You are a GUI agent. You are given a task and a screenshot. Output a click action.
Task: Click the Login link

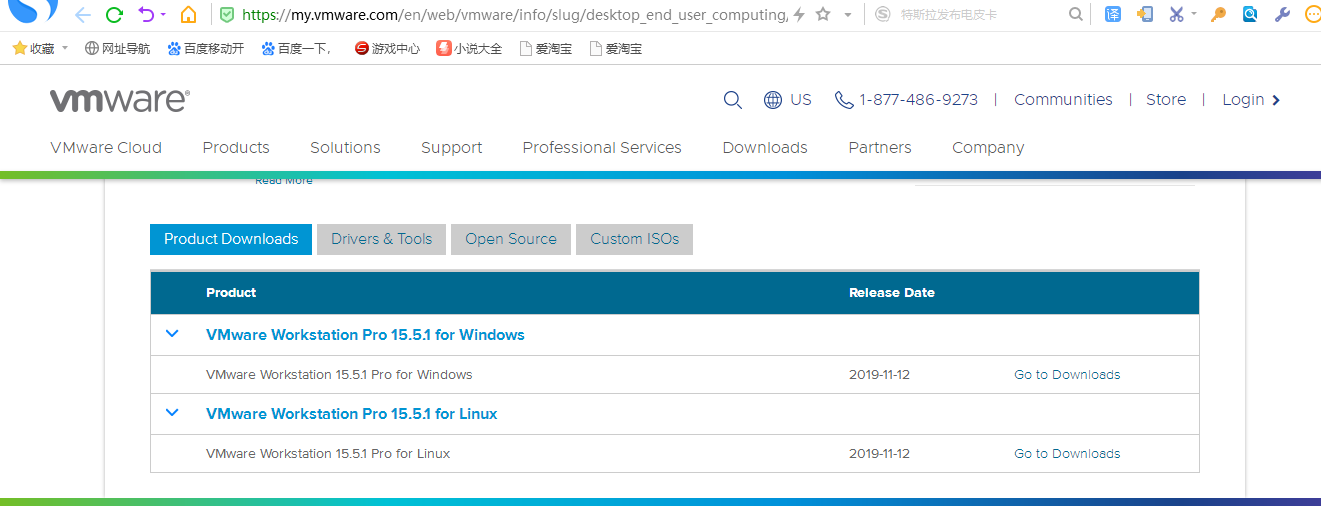point(1251,100)
